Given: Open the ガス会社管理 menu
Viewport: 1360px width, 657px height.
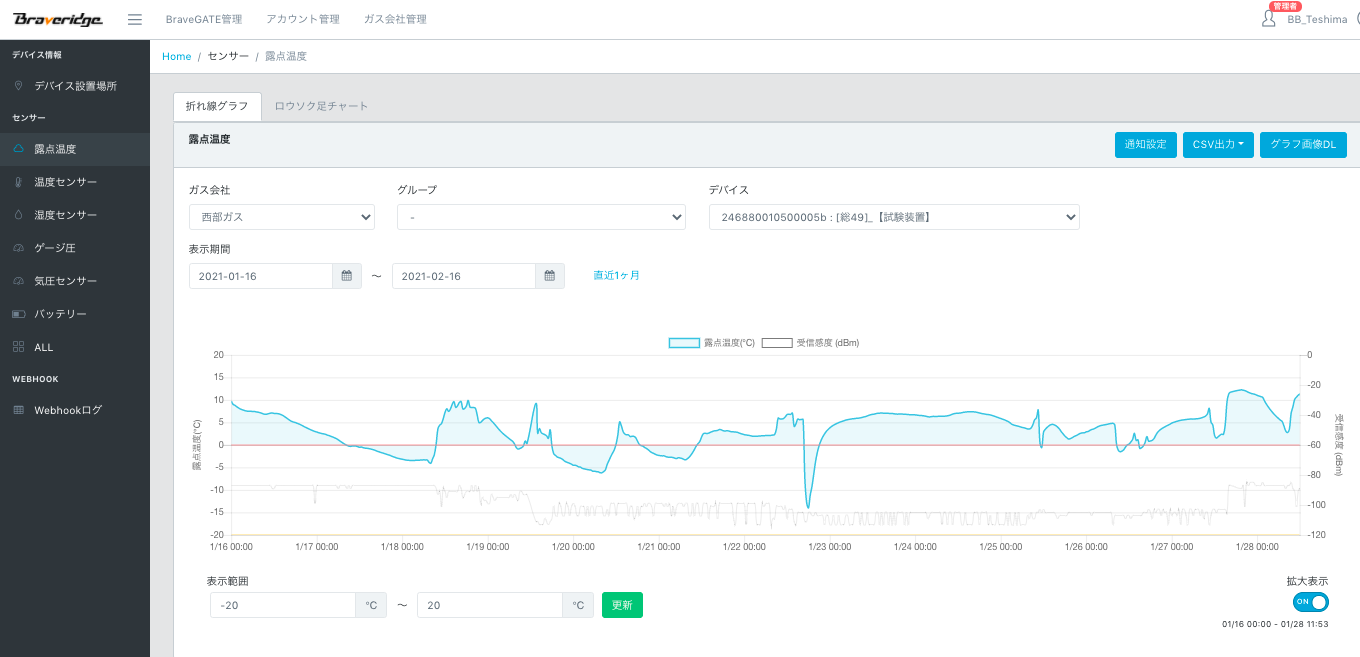Looking at the screenshot, I should 395,19.
